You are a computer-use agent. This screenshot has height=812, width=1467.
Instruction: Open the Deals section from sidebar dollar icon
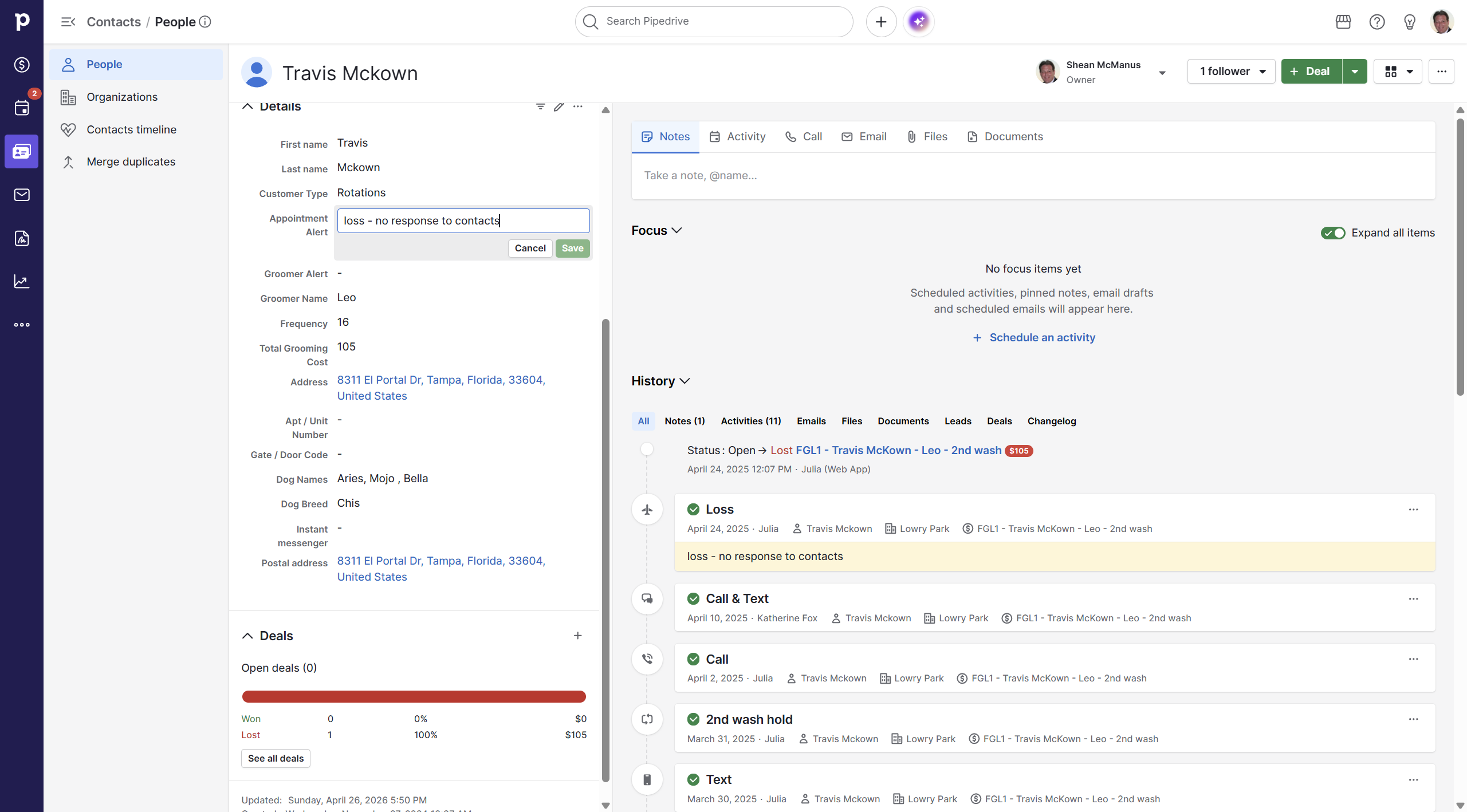(22, 65)
